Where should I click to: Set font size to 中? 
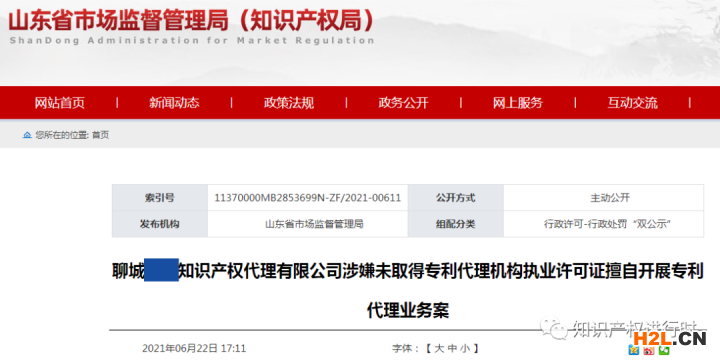tap(452, 349)
